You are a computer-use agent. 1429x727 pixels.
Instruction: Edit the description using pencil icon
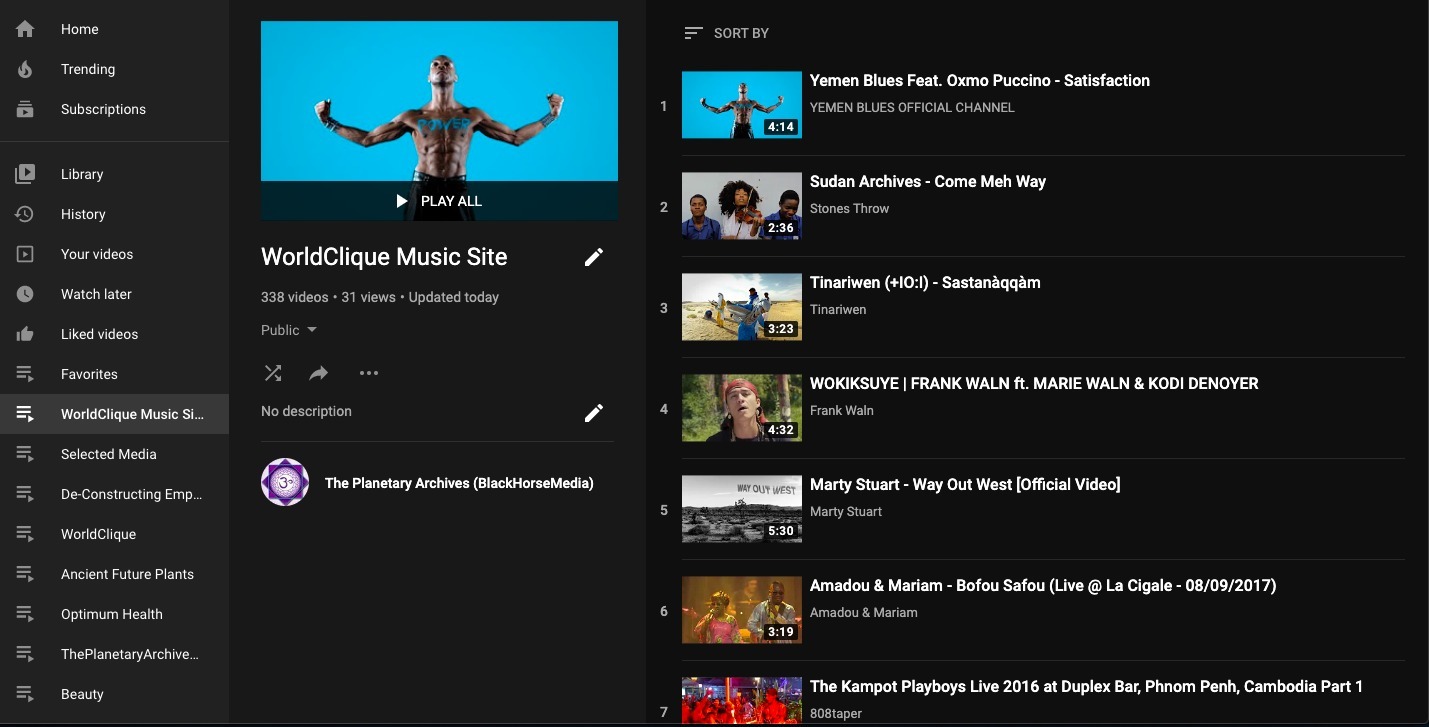tap(594, 412)
